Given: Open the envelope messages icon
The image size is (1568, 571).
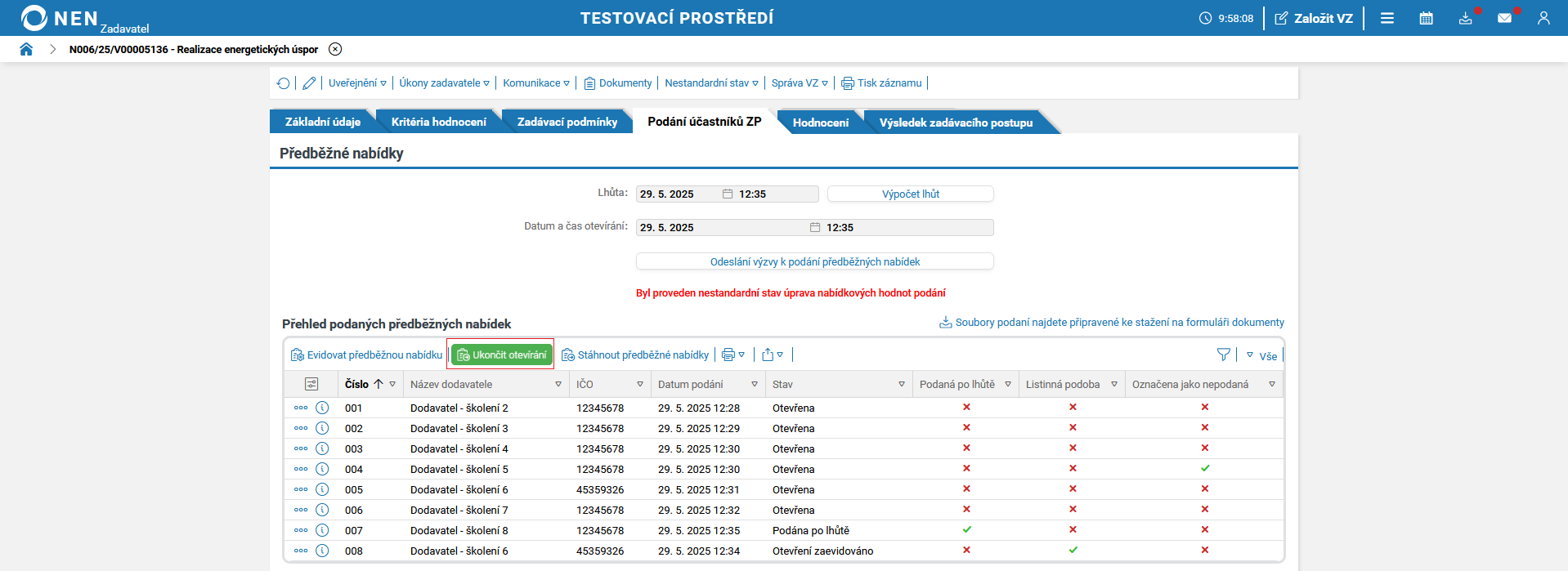Looking at the screenshot, I should pyautogui.click(x=1504, y=18).
